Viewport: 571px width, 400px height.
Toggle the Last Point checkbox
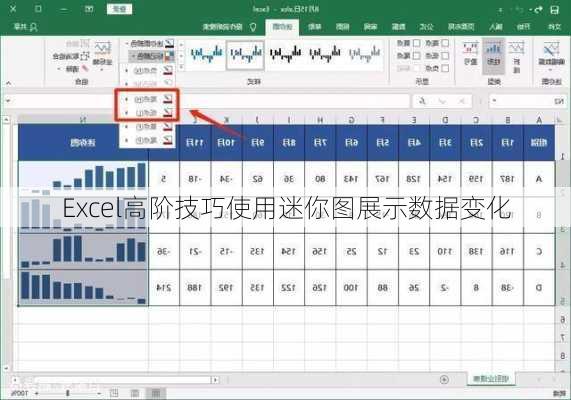point(416,56)
